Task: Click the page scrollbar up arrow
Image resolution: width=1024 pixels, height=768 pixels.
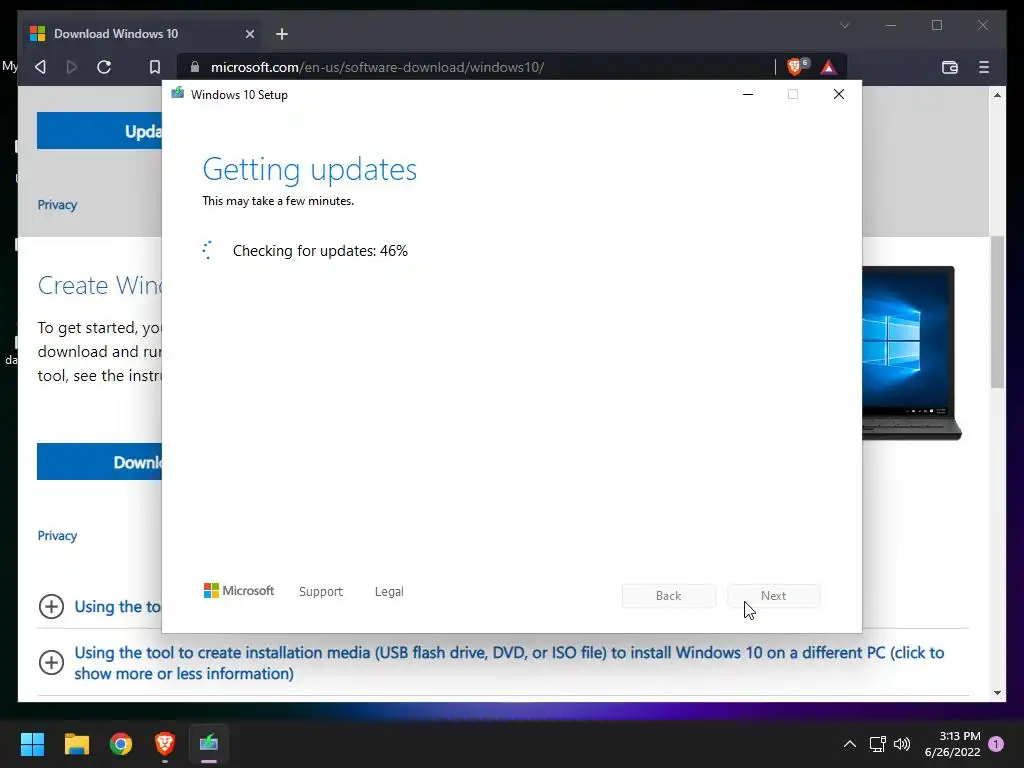Action: [x=997, y=95]
